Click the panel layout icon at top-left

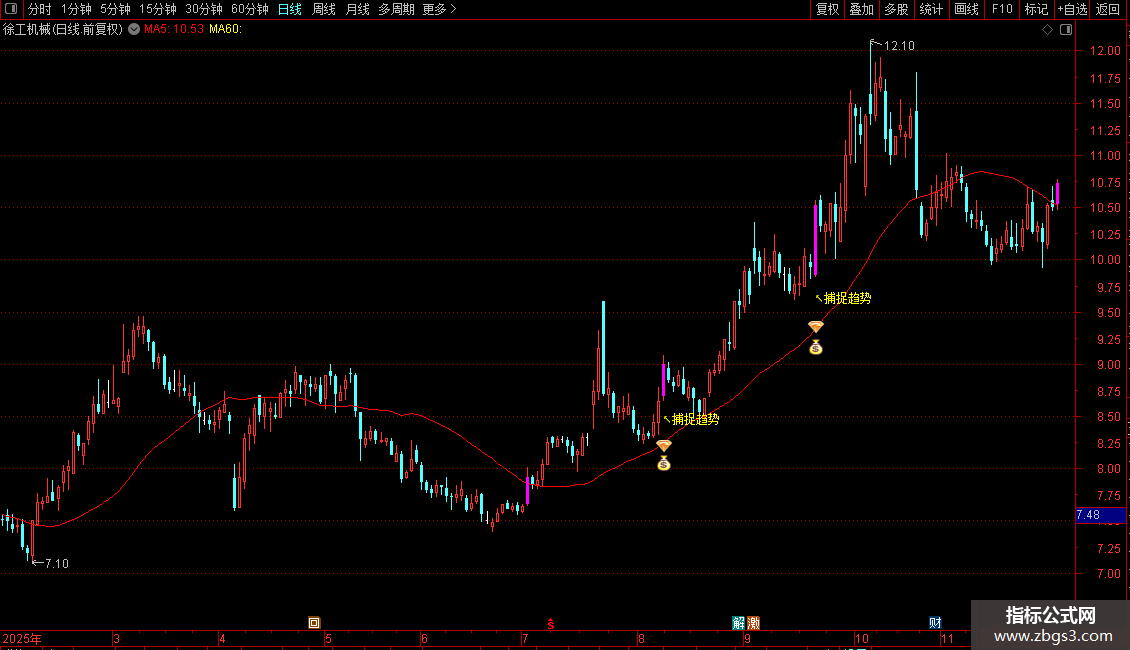[11, 9]
